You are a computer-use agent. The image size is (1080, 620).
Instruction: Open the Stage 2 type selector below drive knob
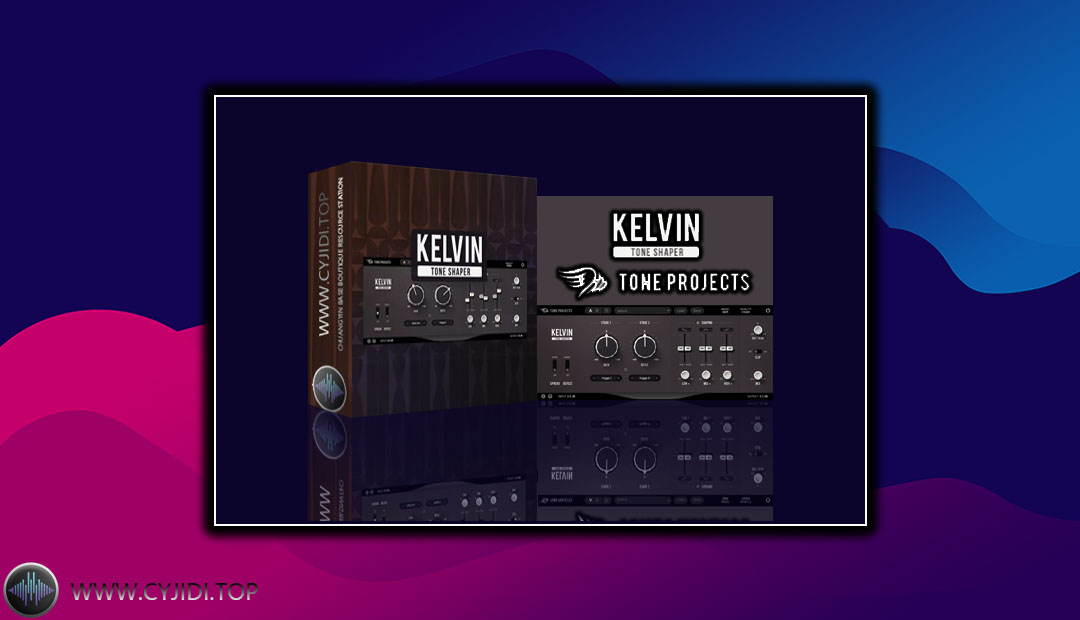coord(645,378)
